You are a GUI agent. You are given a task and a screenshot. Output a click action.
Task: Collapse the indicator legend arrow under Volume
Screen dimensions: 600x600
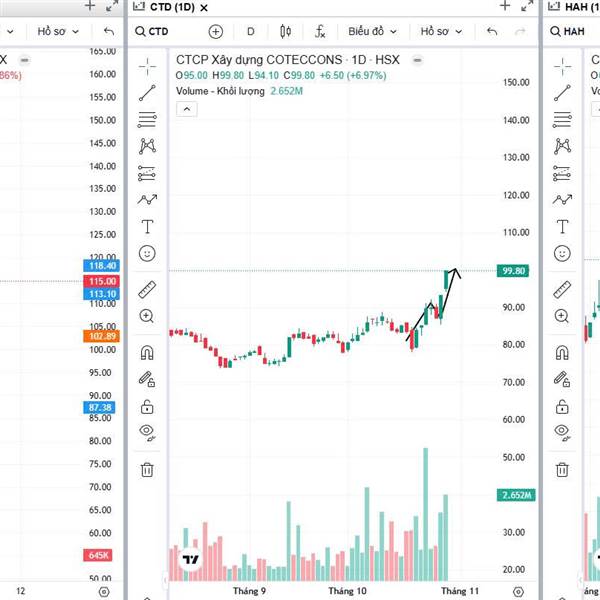point(184,109)
